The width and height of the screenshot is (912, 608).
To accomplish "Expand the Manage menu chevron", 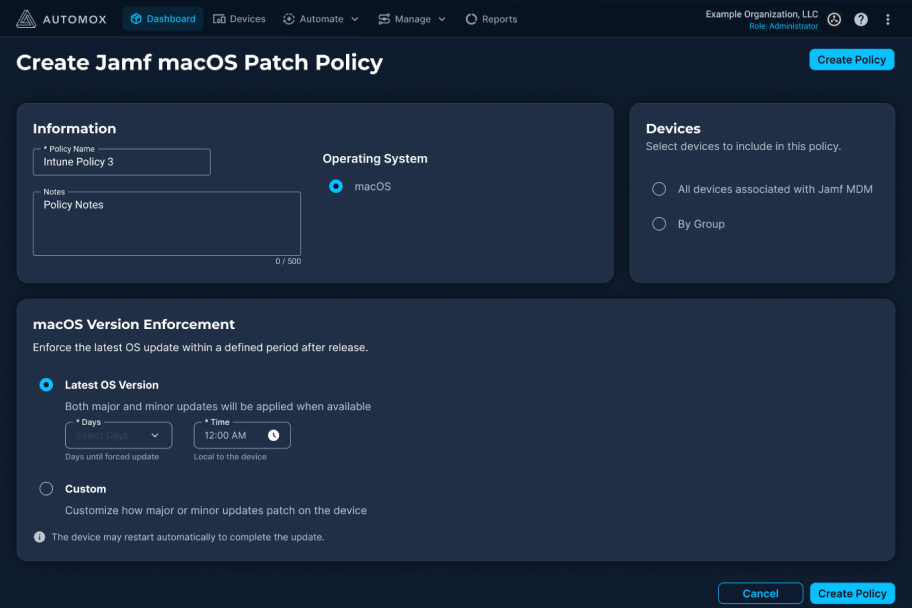I will coord(442,19).
